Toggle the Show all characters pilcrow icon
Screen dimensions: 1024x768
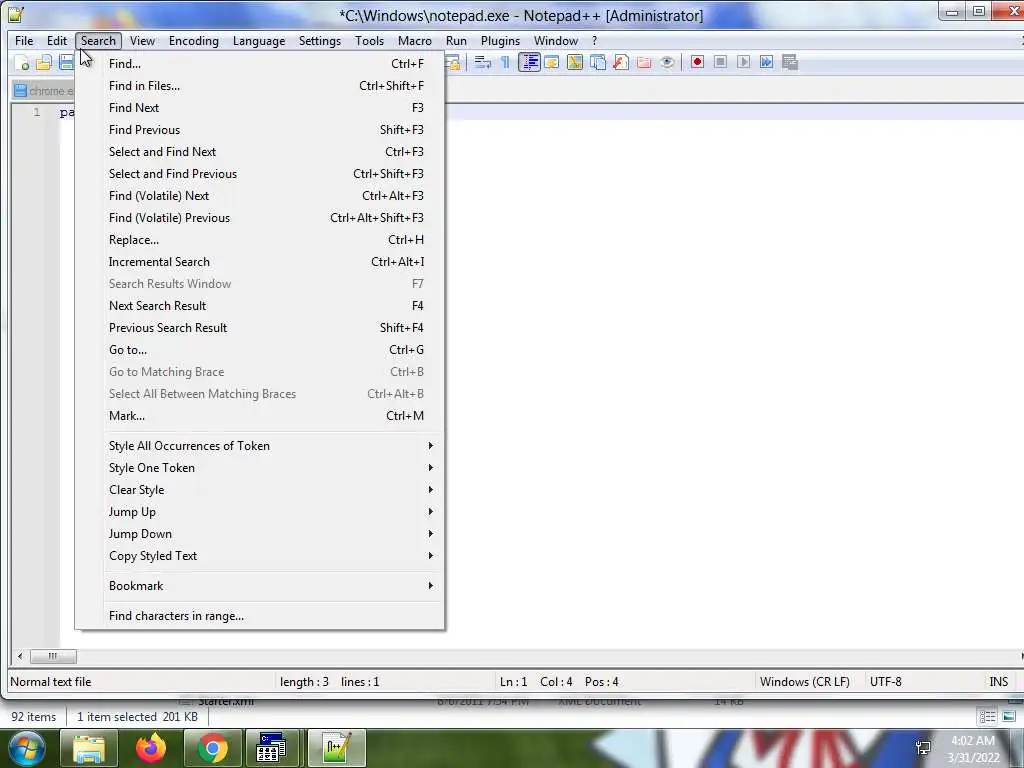point(505,63)
